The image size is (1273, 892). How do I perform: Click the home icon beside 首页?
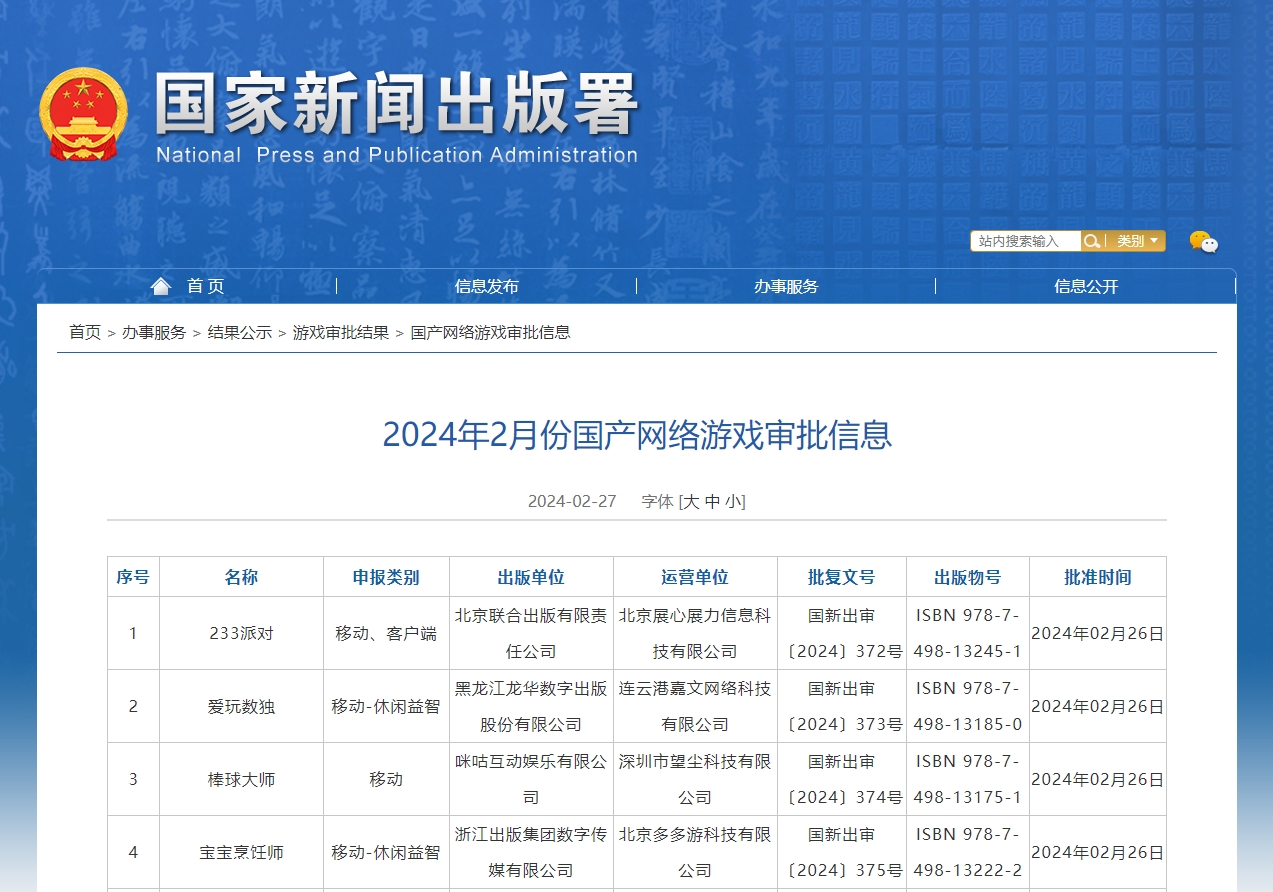tap(161, 287)
